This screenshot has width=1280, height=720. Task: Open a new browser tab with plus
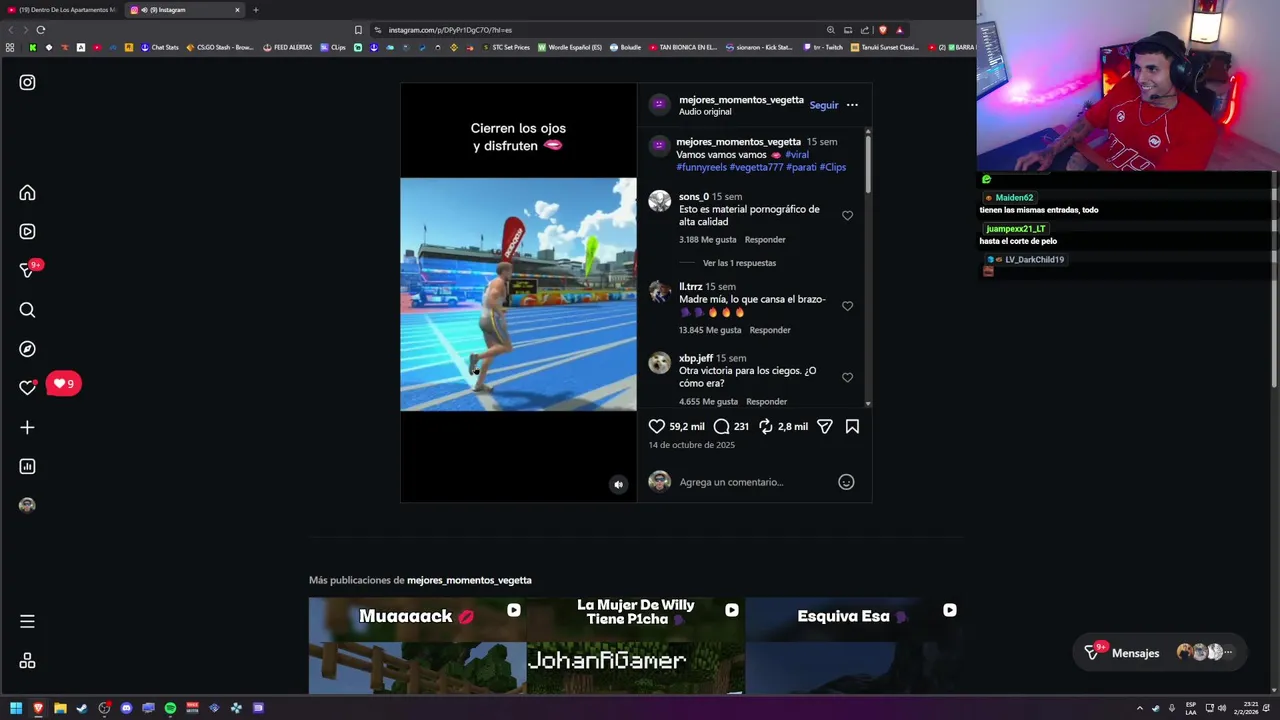255,10
